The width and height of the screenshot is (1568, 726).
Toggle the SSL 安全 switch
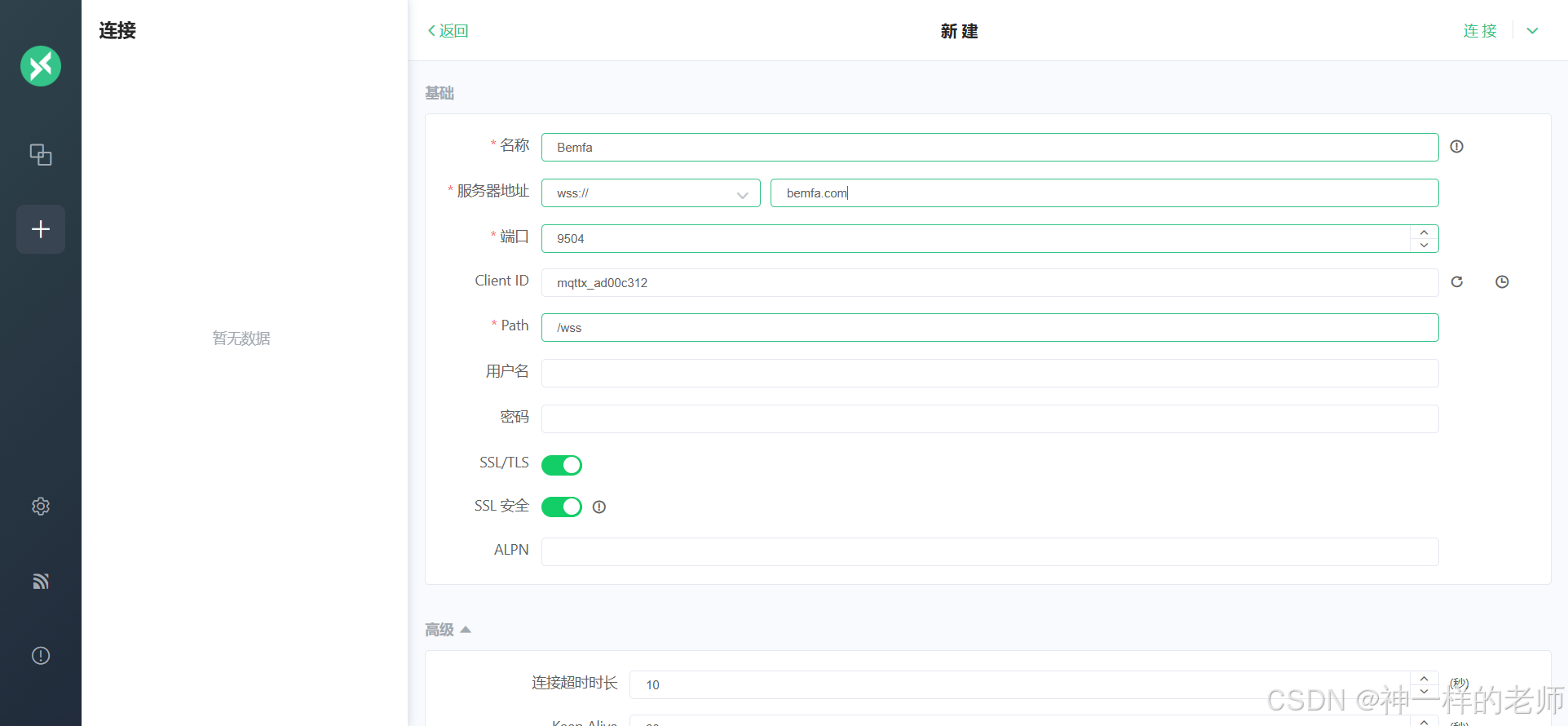[562, 507]
